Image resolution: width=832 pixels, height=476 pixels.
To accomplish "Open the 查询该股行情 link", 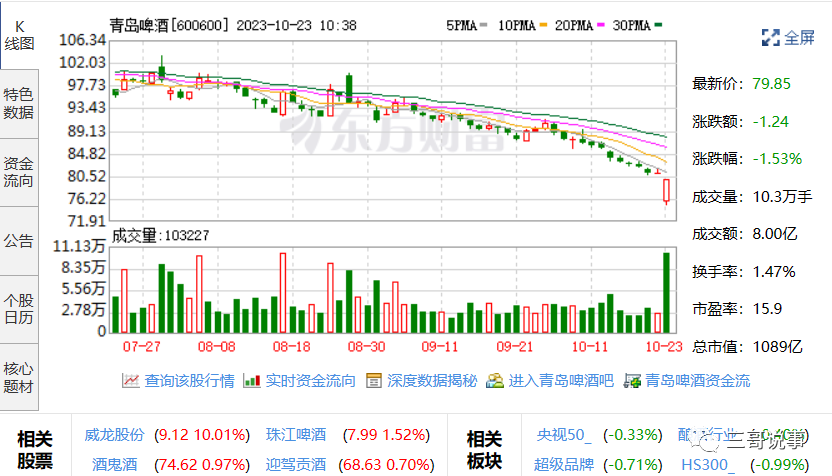I will click(x=189, y=380).
